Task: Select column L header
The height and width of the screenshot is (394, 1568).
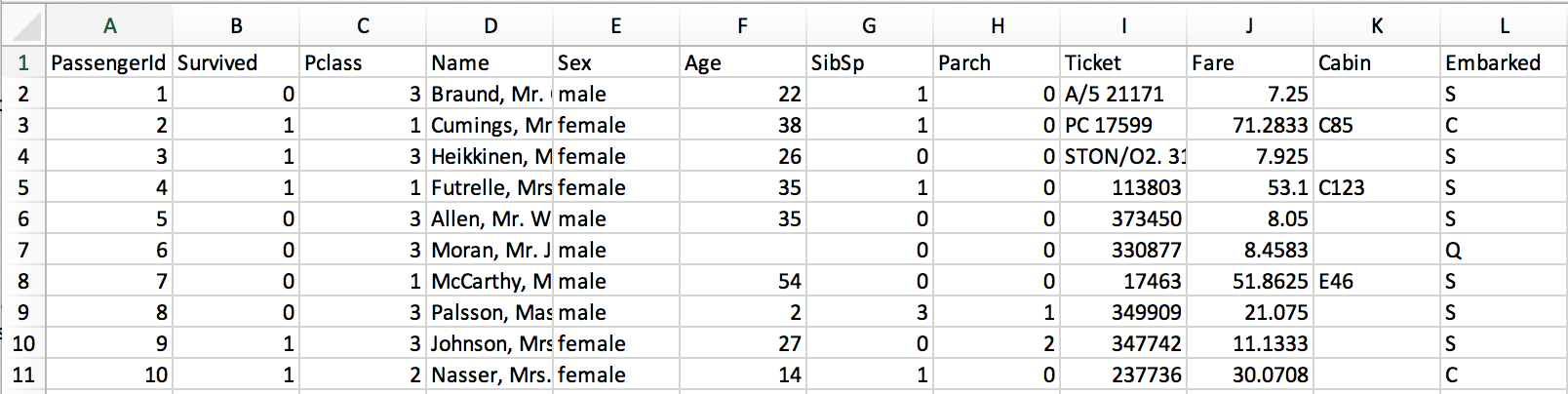Action: [x=1504, y=26]
